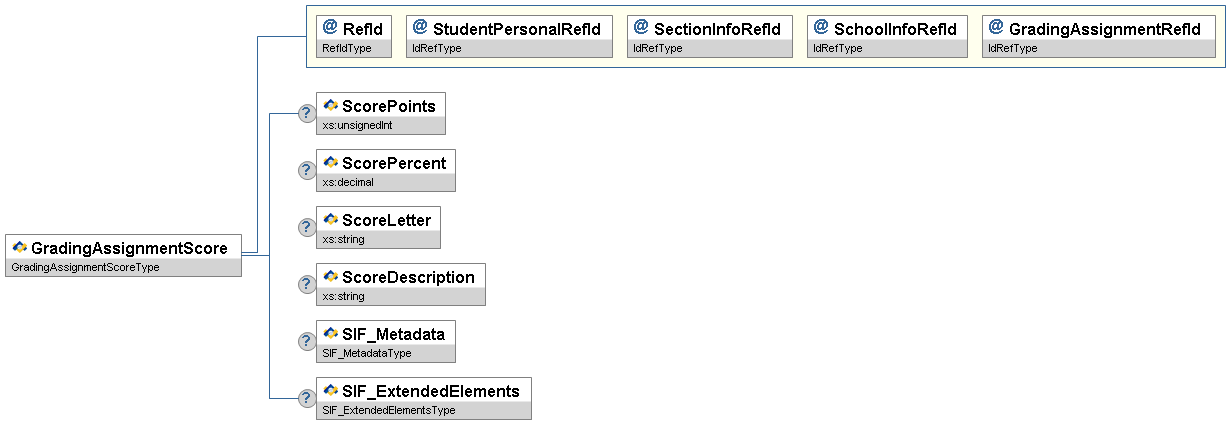Select the GradingAssignmentScore root element
The width and height of the screenshot is (1230, 424).
point(128,247)
